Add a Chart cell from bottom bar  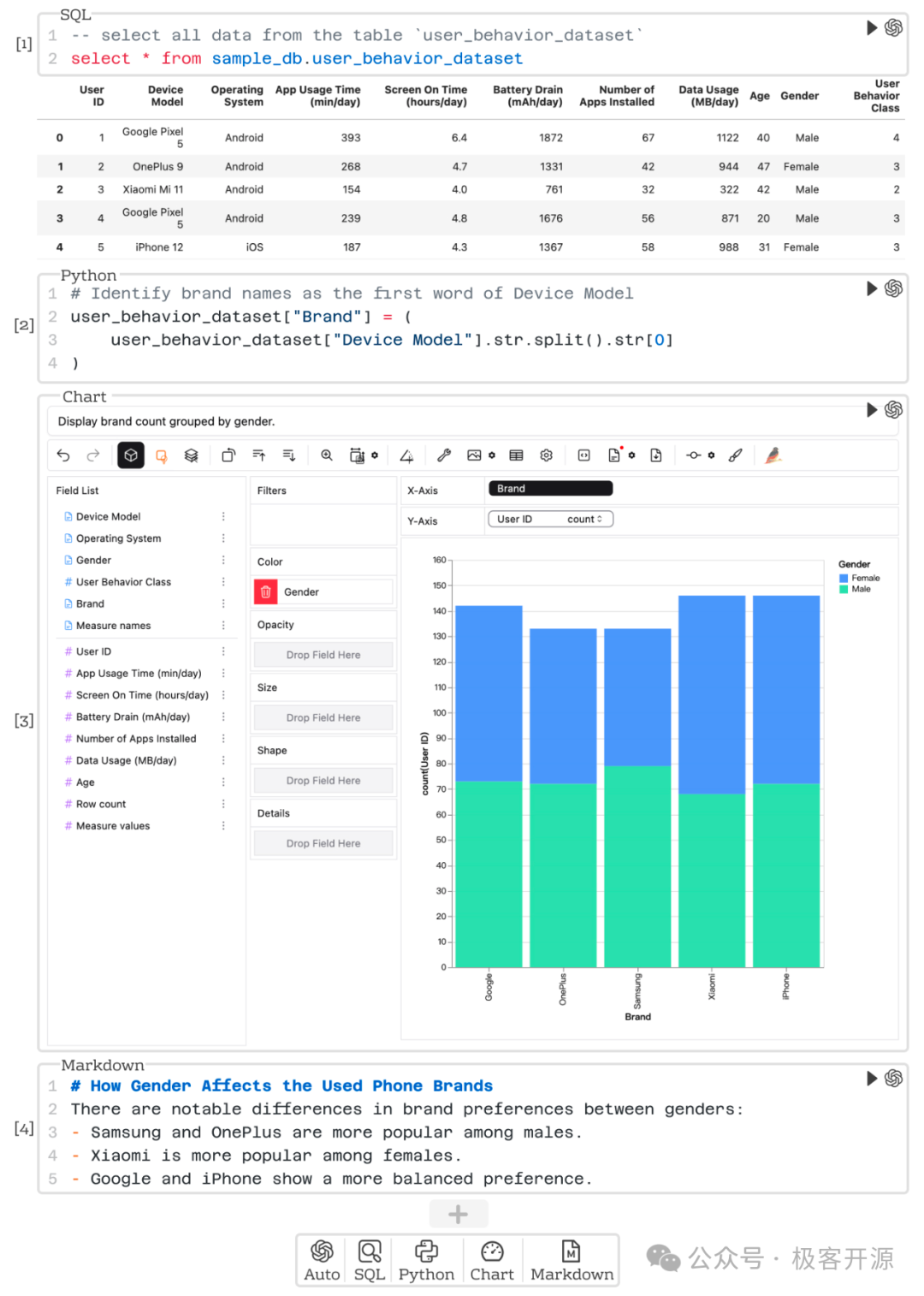[x=492, y=1261]
